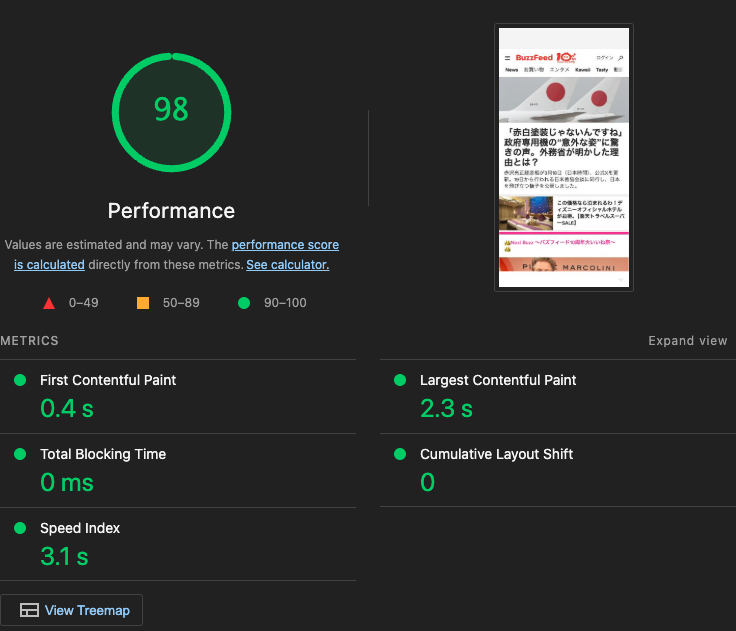Click green dot beside Cumulative Layout Shift
The image size is (736, 631).
(399, 454)
